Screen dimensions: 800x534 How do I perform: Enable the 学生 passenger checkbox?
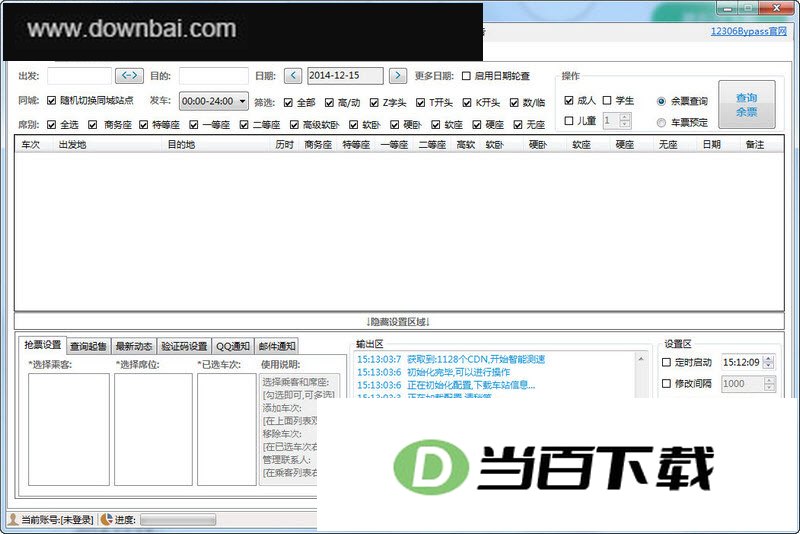pos(607,100)
